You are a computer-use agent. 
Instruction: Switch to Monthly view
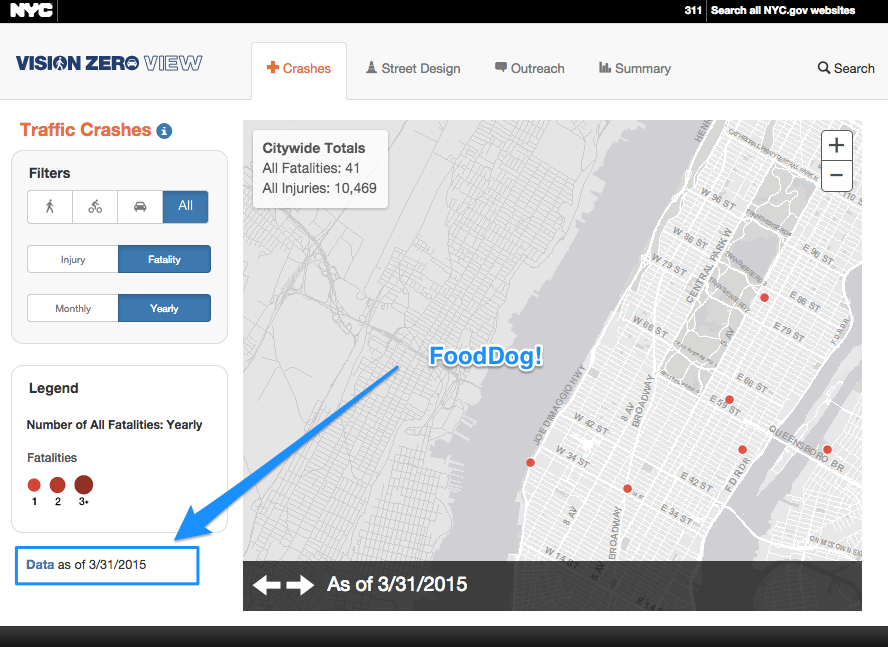pyautogui.click(x=73, y=308)
